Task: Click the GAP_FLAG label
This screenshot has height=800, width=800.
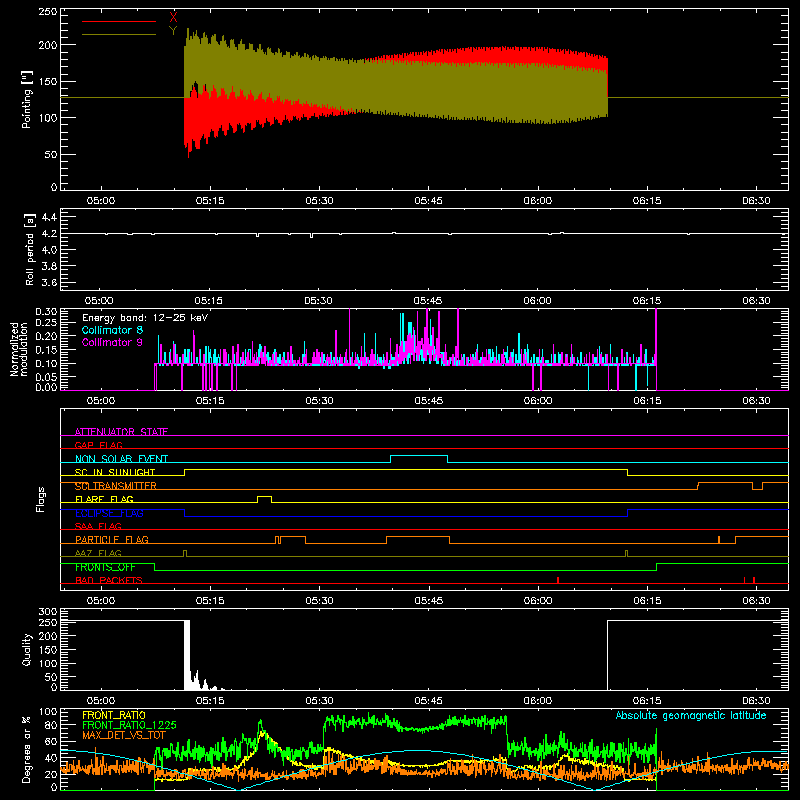Action: pyautogui.click(x=98, y=445)
